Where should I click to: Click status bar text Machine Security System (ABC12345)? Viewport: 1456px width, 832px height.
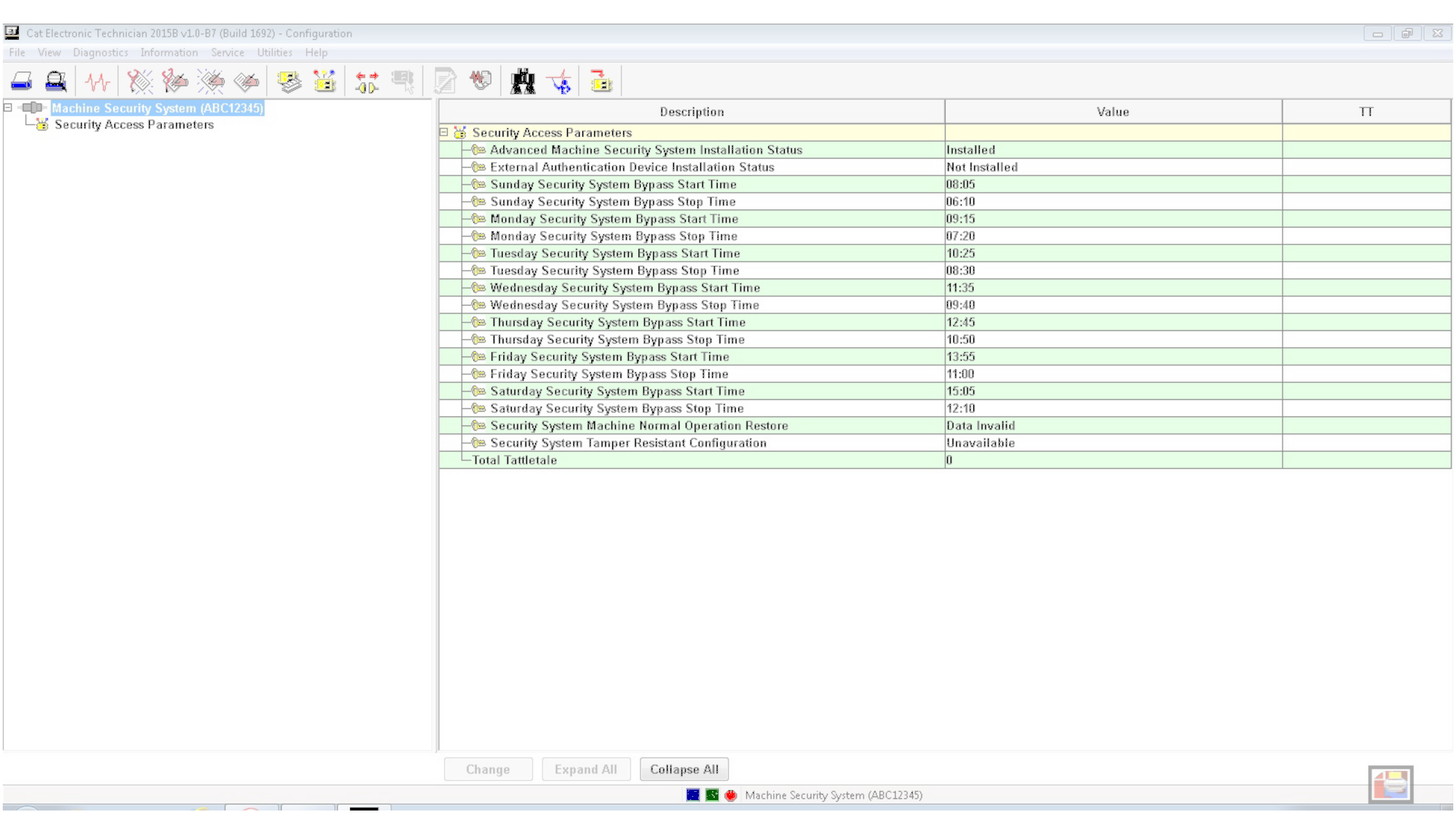[x=834, y=795]
